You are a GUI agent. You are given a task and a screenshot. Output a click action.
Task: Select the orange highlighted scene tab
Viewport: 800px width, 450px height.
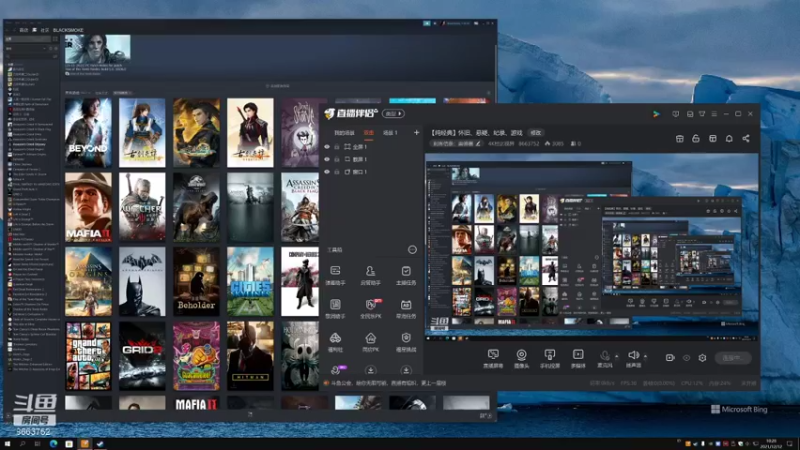tap(368, 133)
